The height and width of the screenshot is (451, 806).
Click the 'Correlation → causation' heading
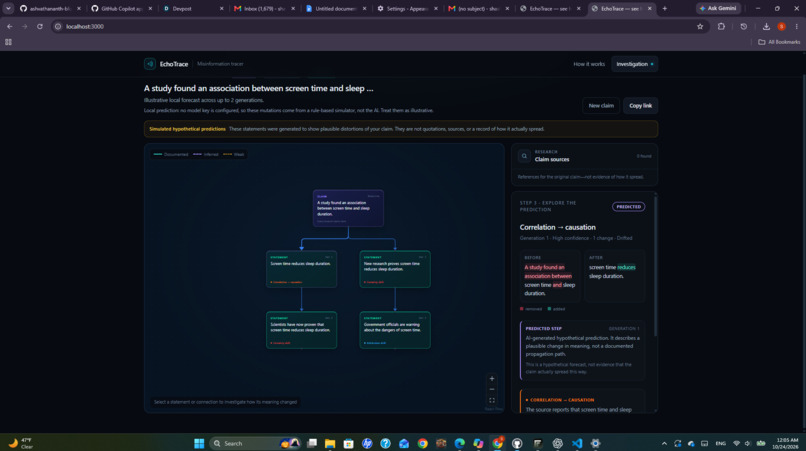coord(558,227)
